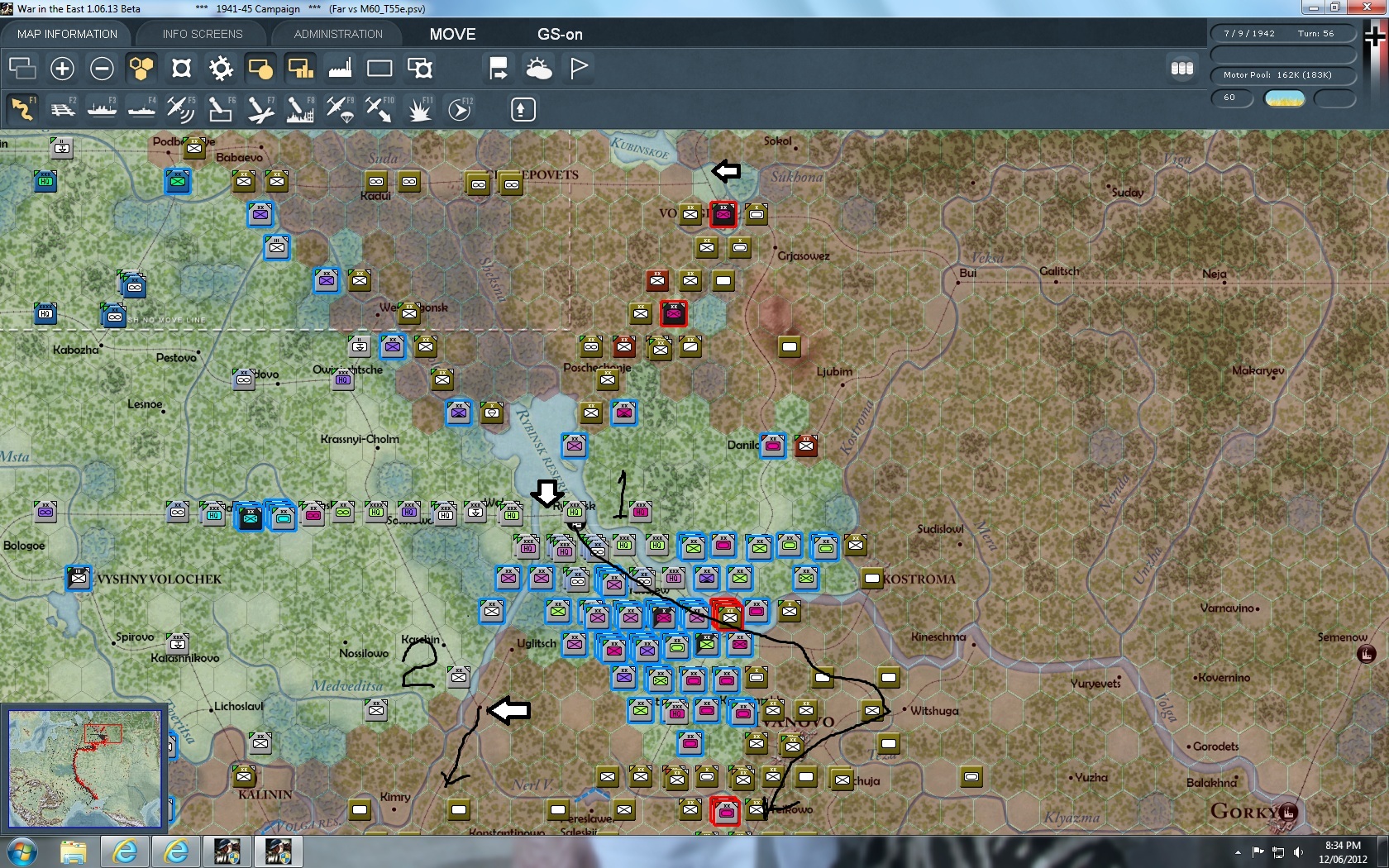Screen dimensions: 1389x868
Task: Click the Motor Pool 162K readout
Action: click(1284, 75)
